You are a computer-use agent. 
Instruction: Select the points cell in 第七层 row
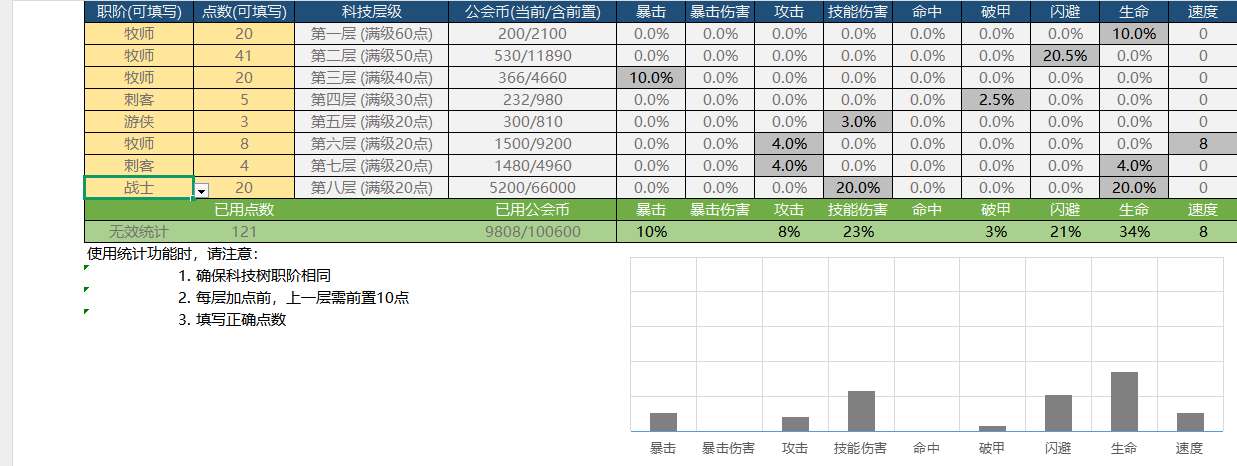coord(244,165)
